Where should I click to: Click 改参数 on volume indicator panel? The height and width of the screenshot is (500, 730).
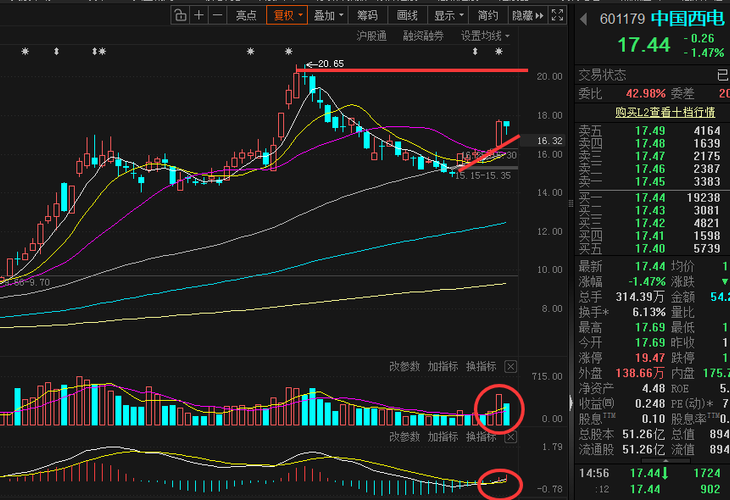click(x=404, y=367)
